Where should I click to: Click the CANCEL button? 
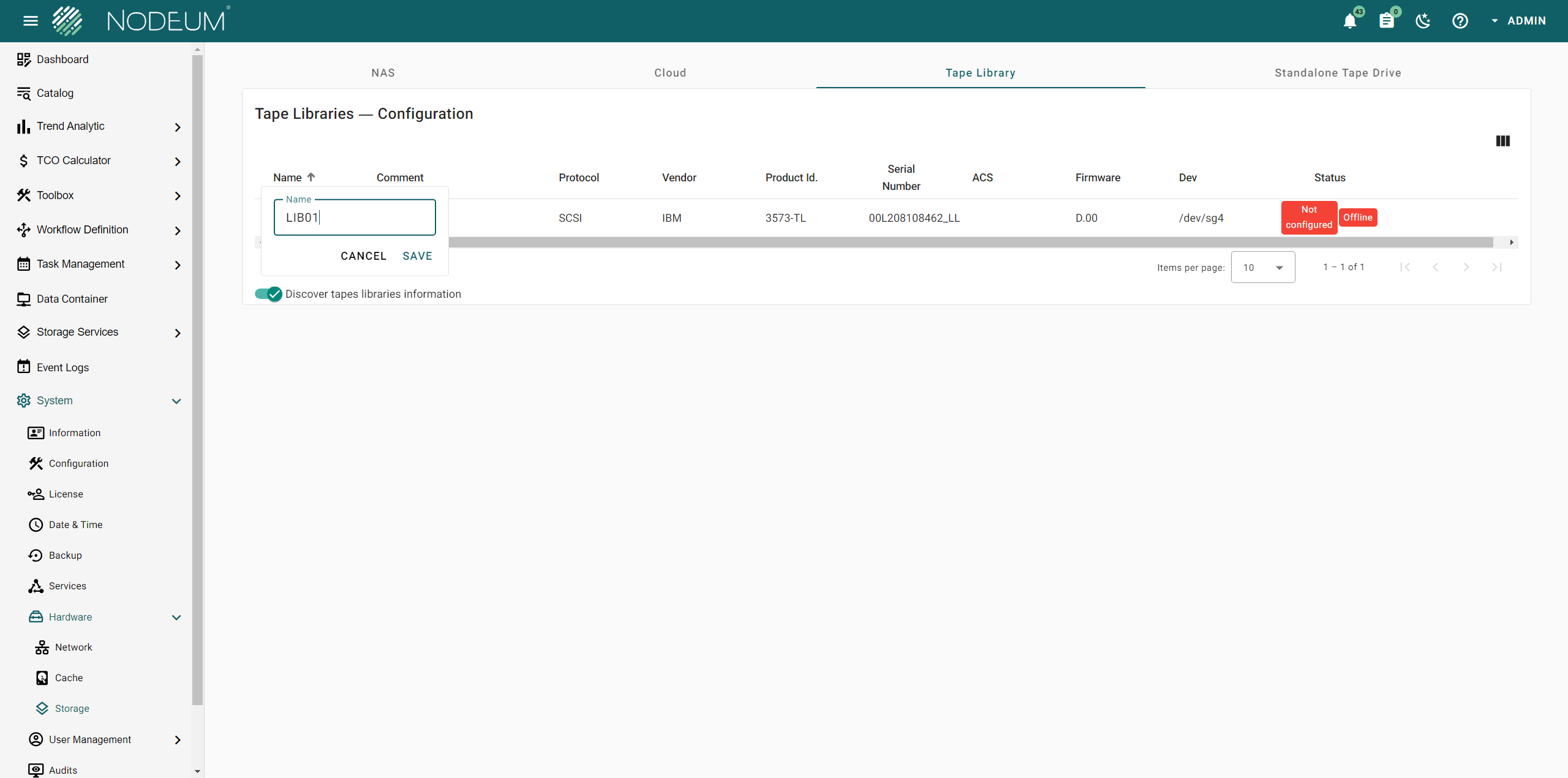tap(363, 256)
